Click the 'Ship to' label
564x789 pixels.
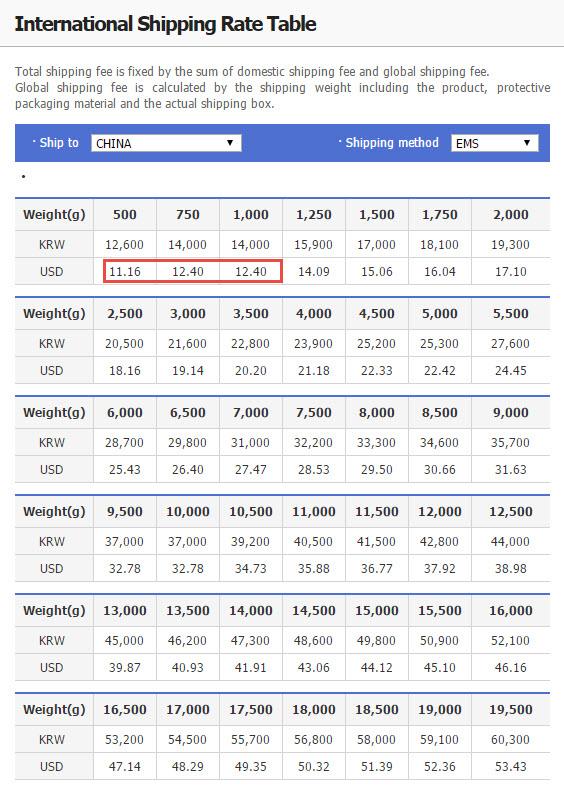[59, 143]
